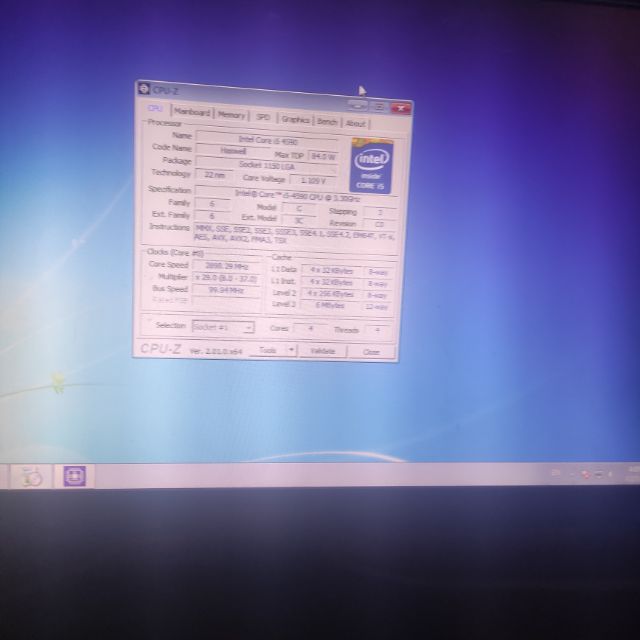Open the About tab
This screenshot has height=640, width=640.
coord(355,123)
